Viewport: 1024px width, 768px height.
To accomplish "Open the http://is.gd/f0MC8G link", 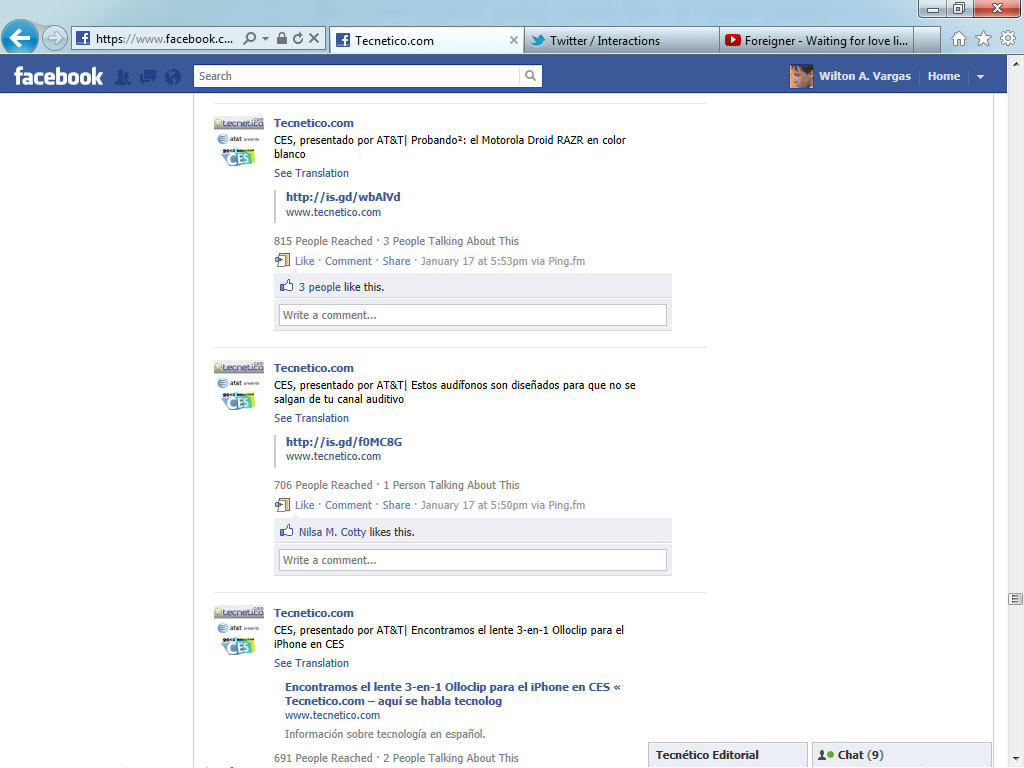I will [x=344, y=441].
